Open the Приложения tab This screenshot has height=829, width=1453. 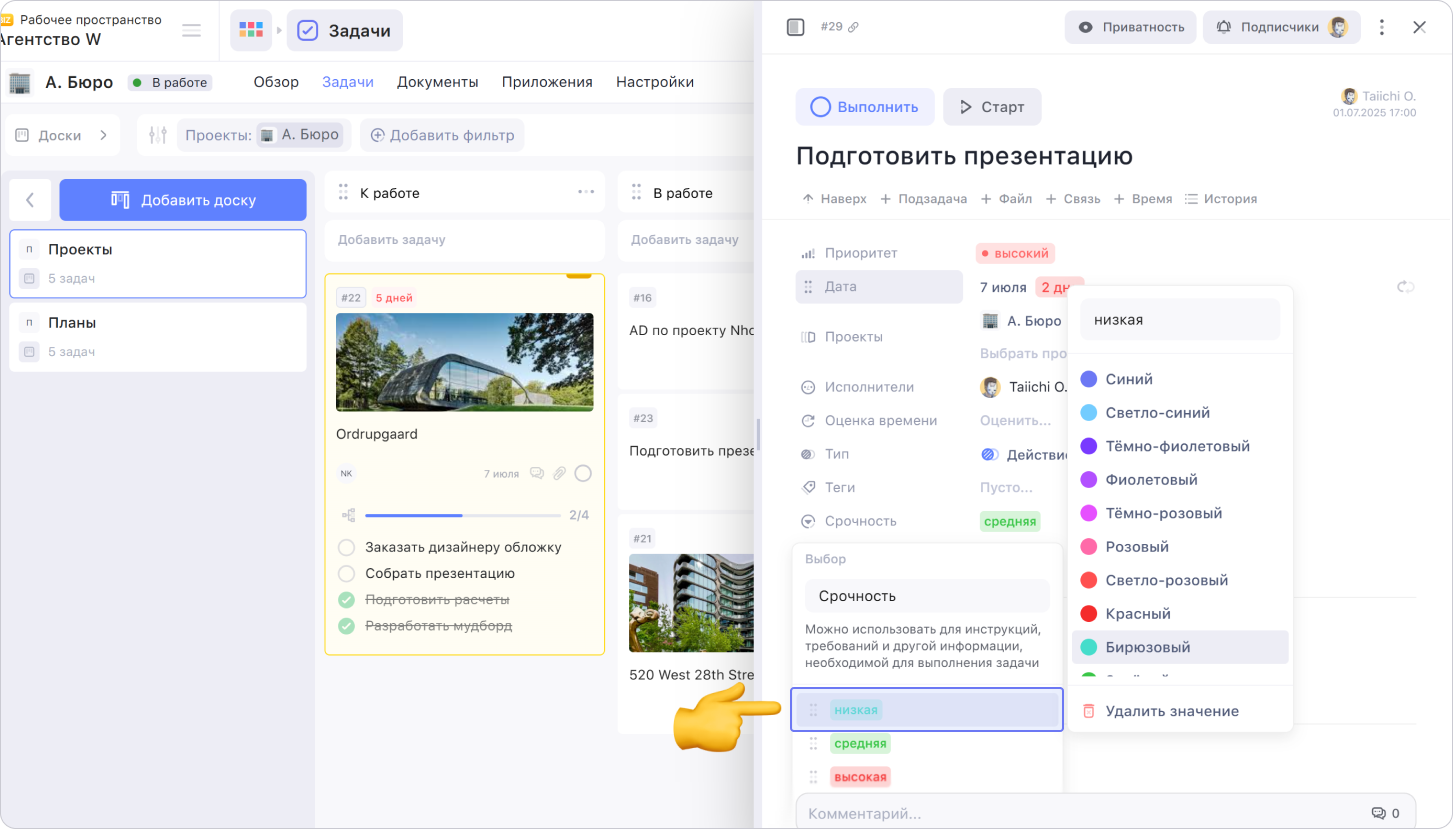(547, 82)
